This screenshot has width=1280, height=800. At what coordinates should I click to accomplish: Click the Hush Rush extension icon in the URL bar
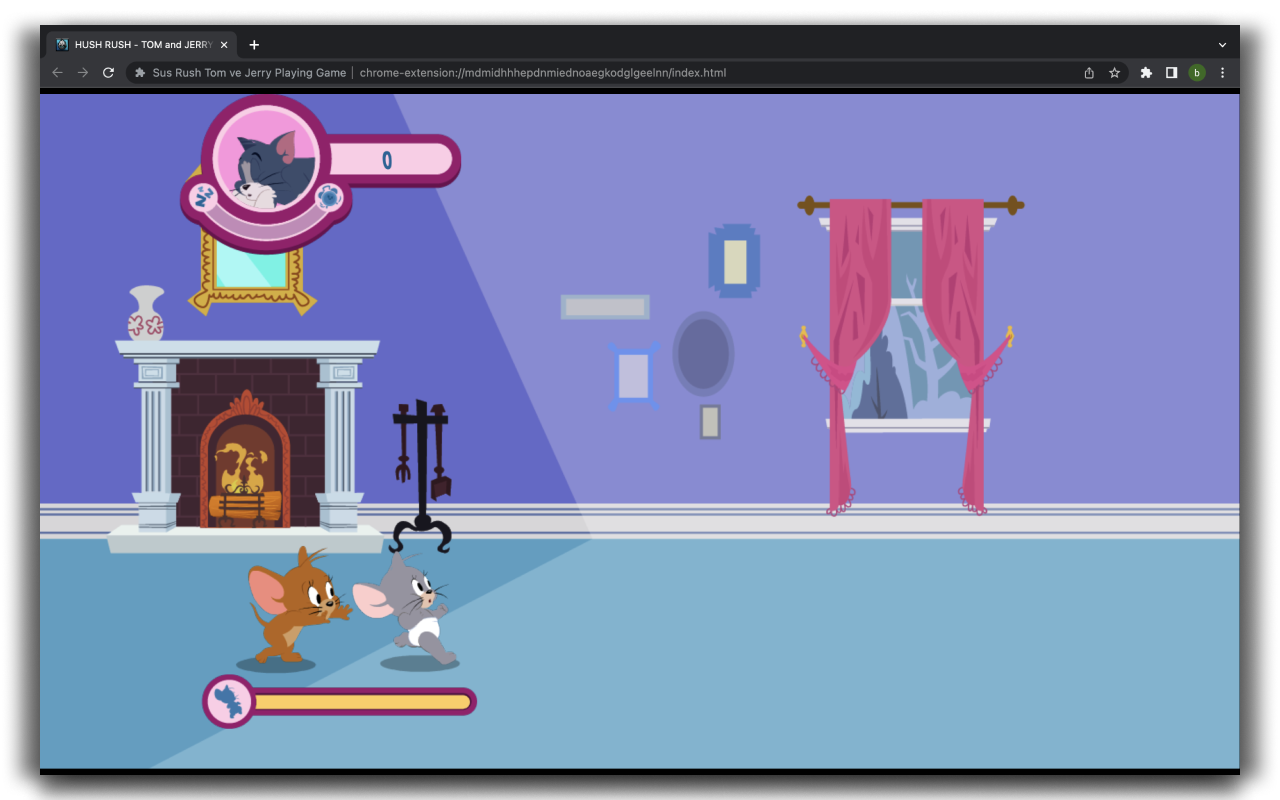tap(139, 72)
